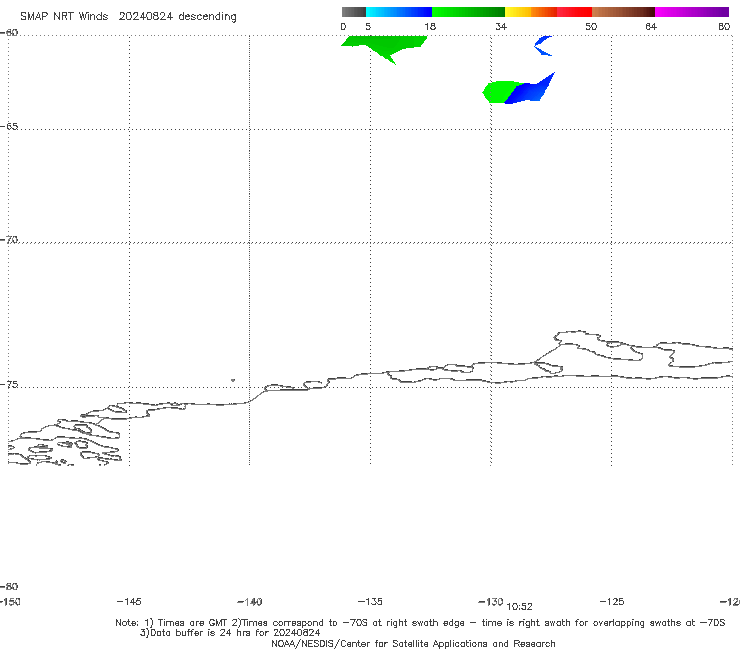Click the -125 longitude axis label

coord(612,601)
